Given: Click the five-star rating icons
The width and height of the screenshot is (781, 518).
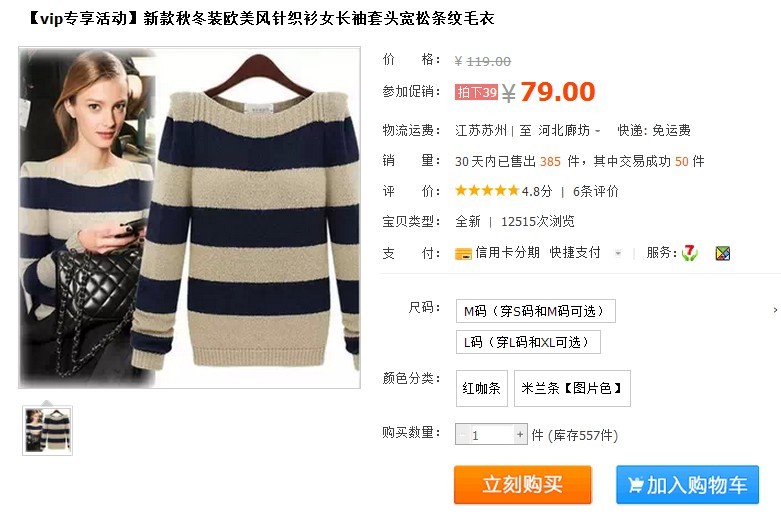Looking at the screenshot, I should pos(487,190).
